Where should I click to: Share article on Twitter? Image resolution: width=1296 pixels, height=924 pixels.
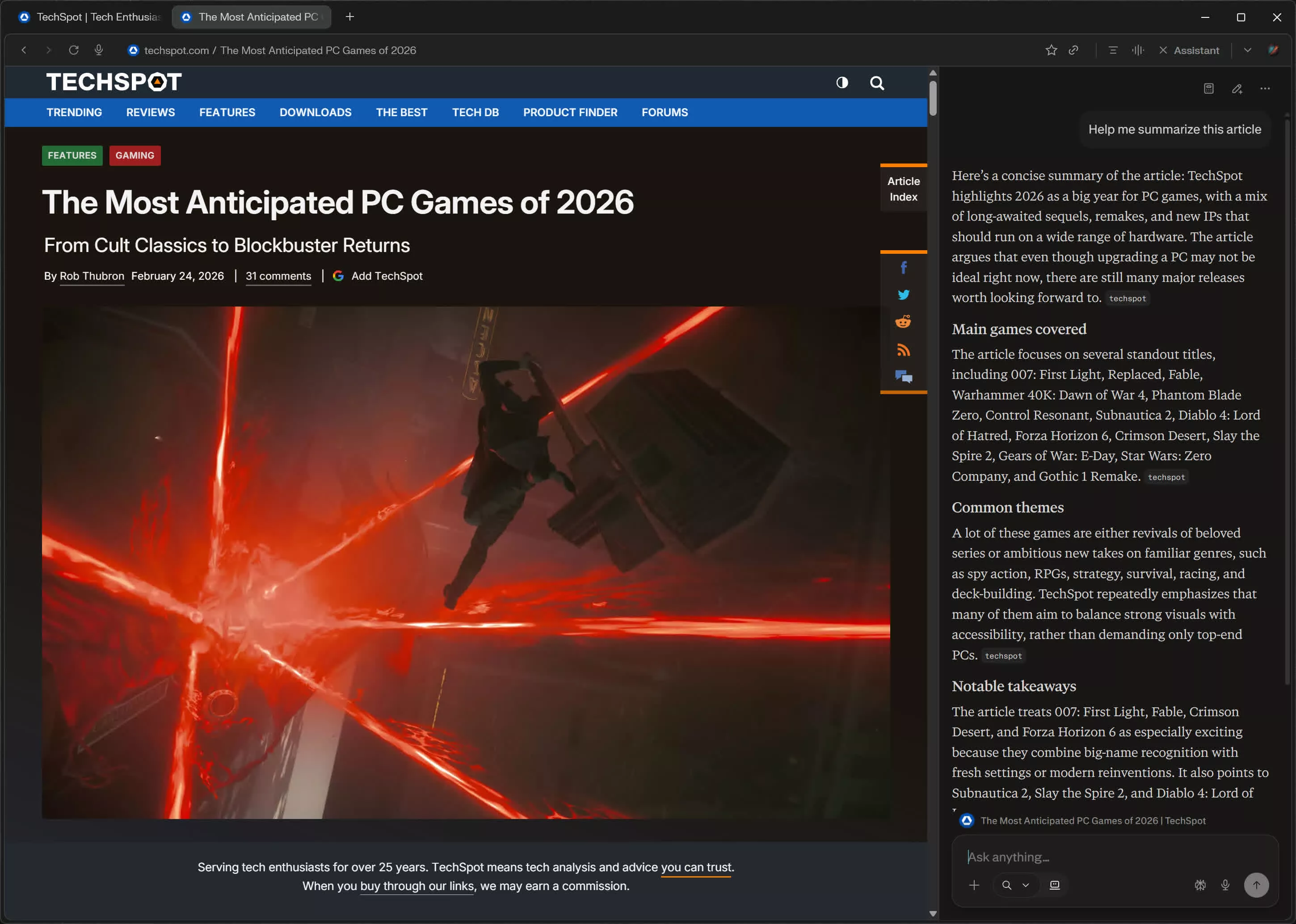(x=903, y=294)
